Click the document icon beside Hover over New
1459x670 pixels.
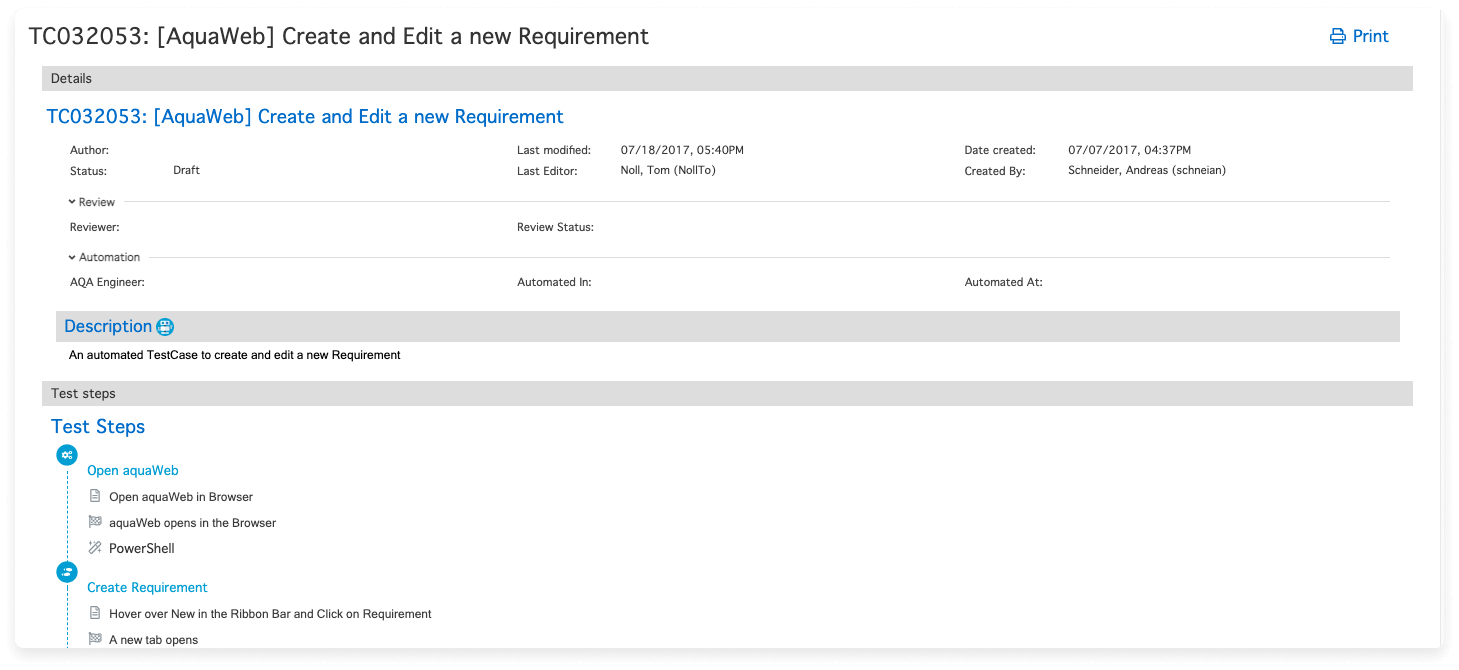click(95, 613)
